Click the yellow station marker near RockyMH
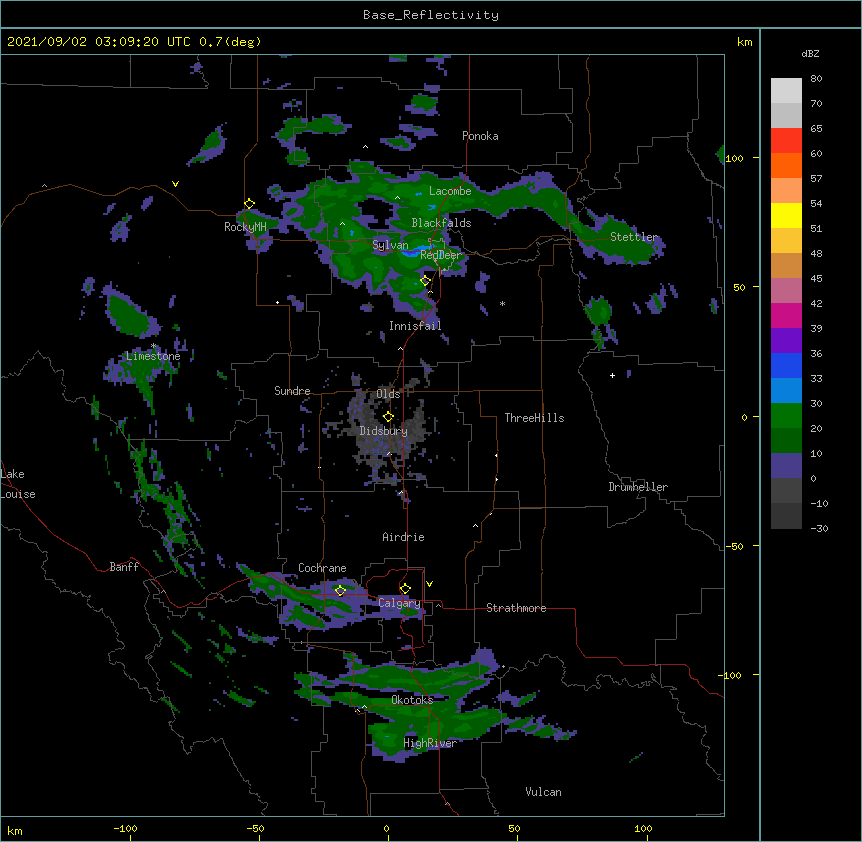 [x=250, y=204]
